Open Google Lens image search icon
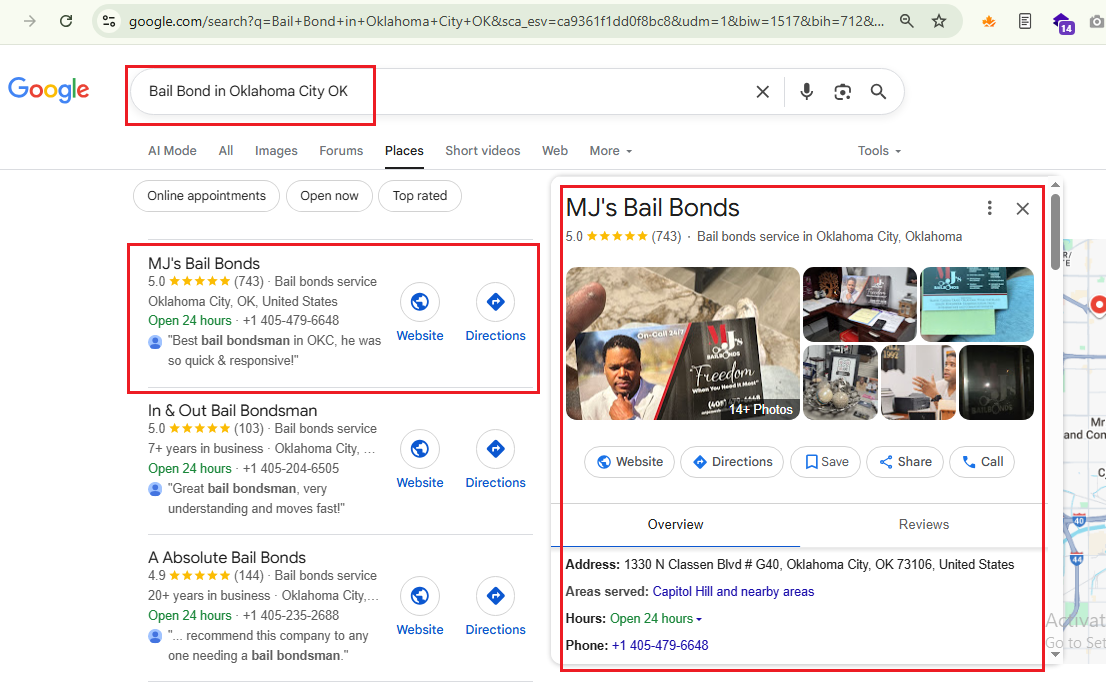The height and width of the screenshot is (683, 1106). (x=843, y=92)
